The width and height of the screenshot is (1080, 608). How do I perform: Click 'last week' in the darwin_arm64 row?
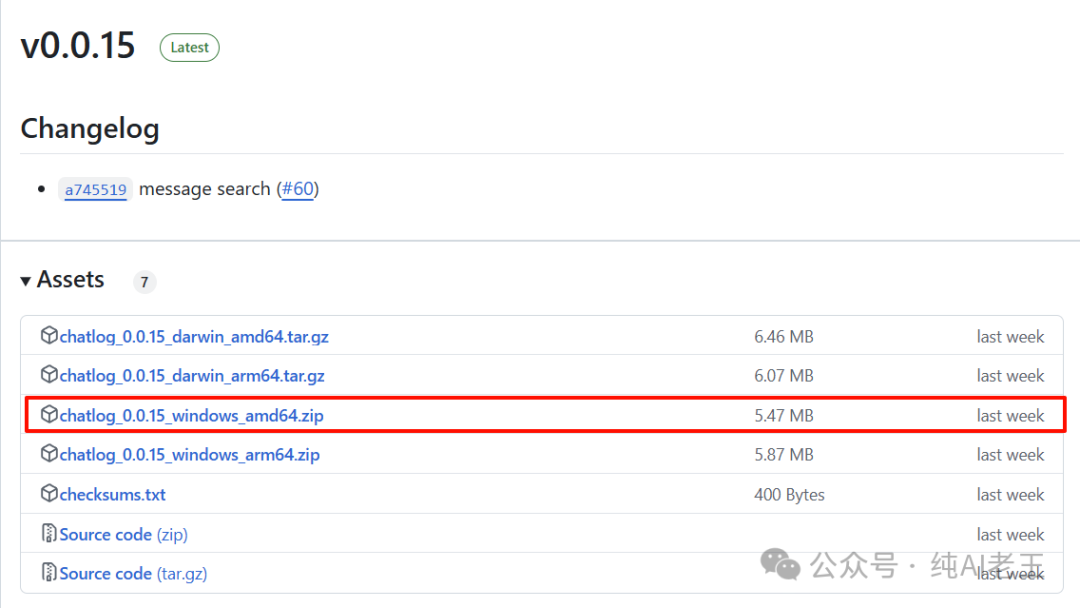point(1010,376)
